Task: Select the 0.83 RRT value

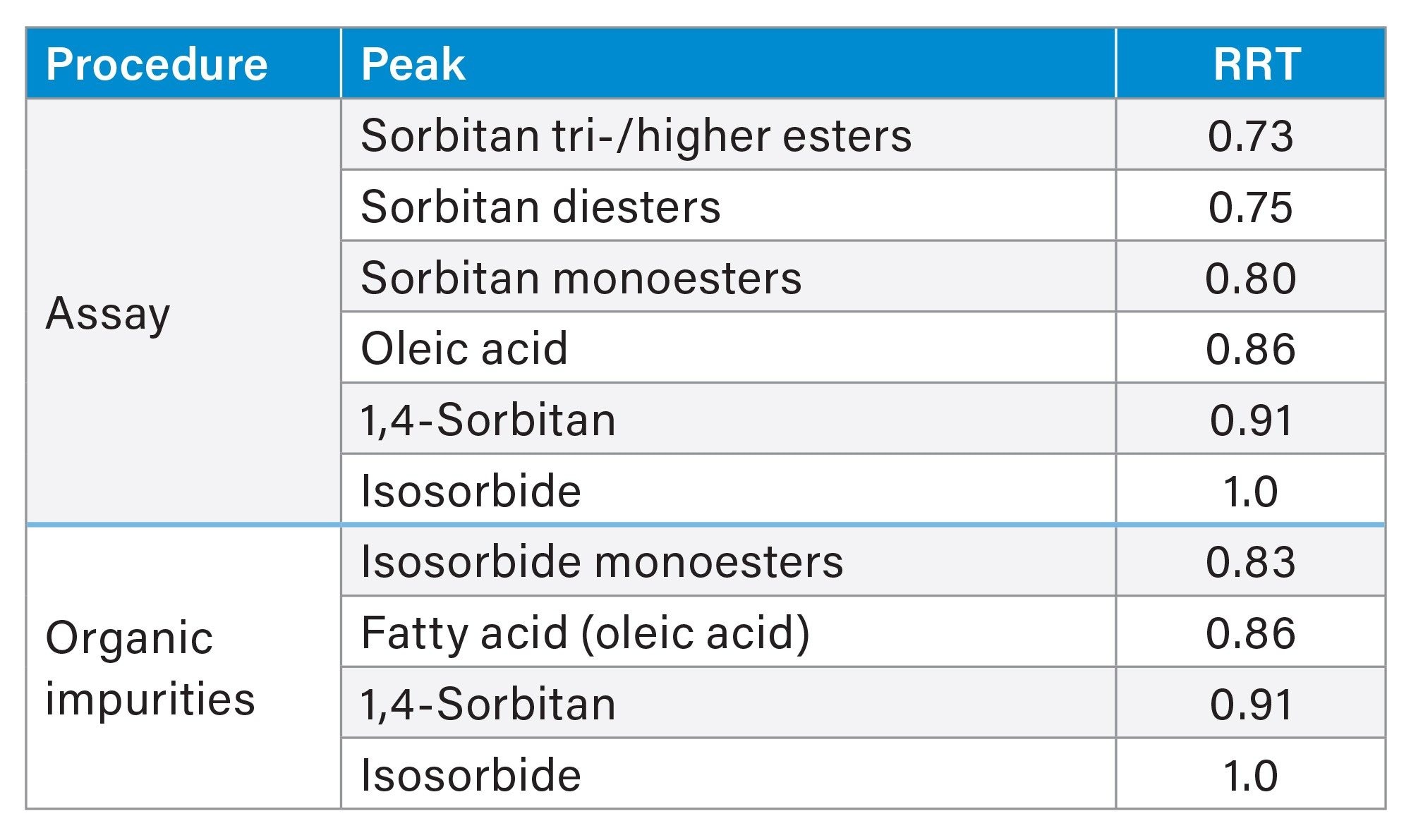Action: click(1250, 562)
